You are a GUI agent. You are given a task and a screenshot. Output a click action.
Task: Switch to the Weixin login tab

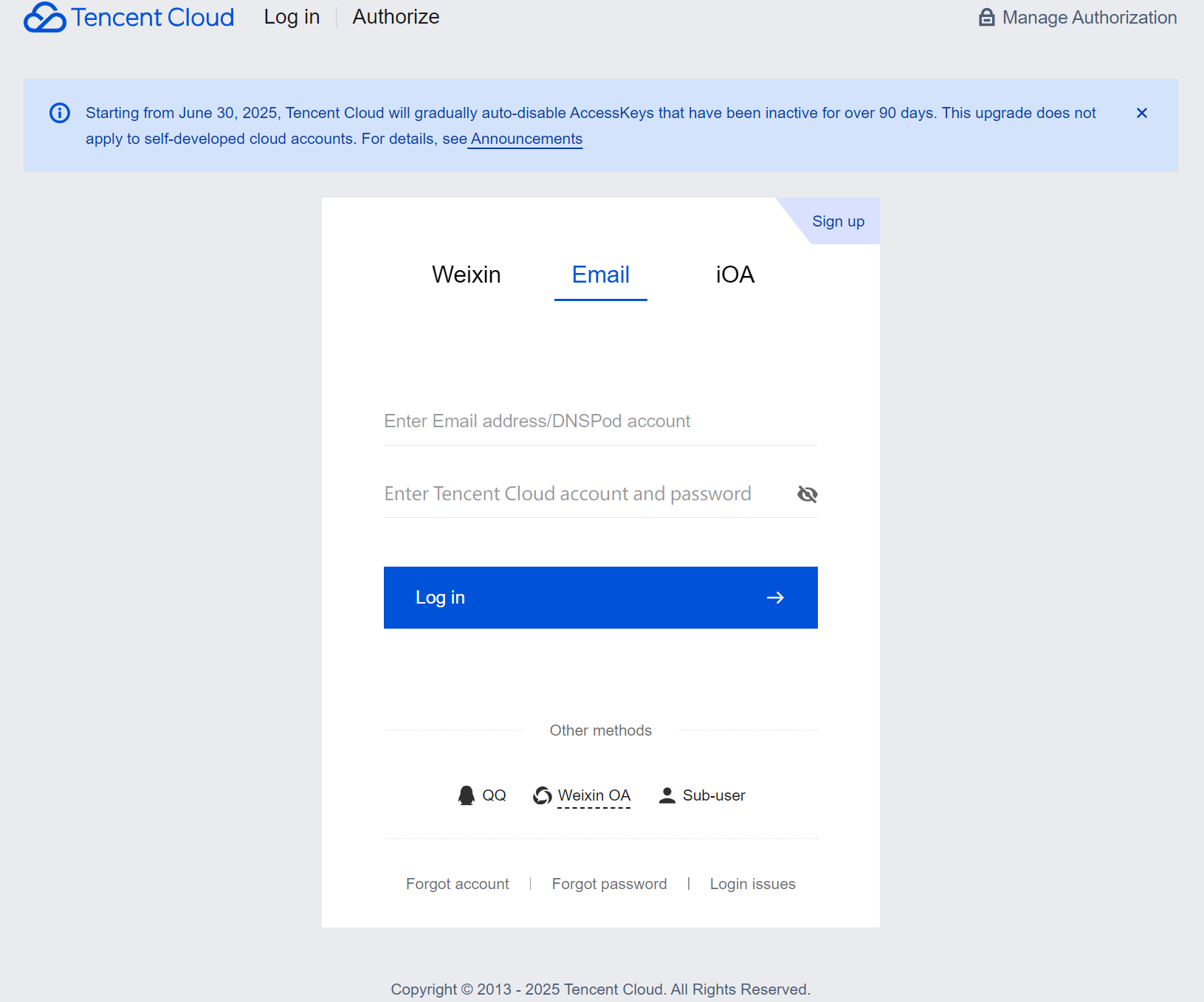pos(467,274)
